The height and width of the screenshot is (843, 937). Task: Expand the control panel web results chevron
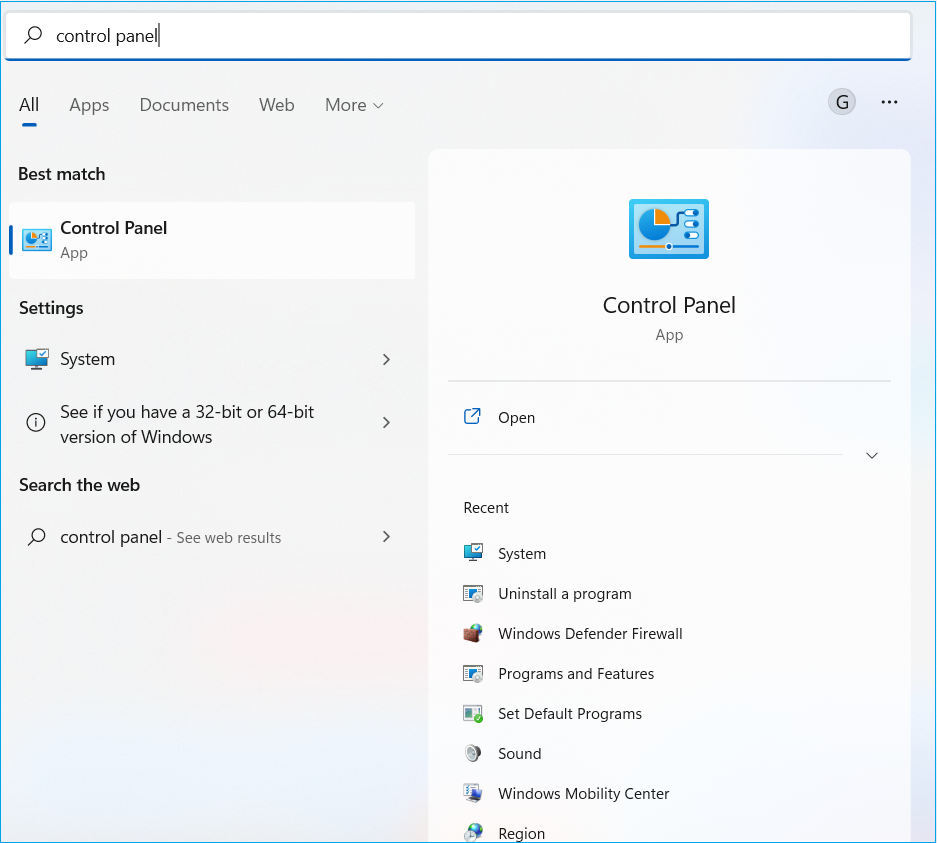click(x=386, y=537)
